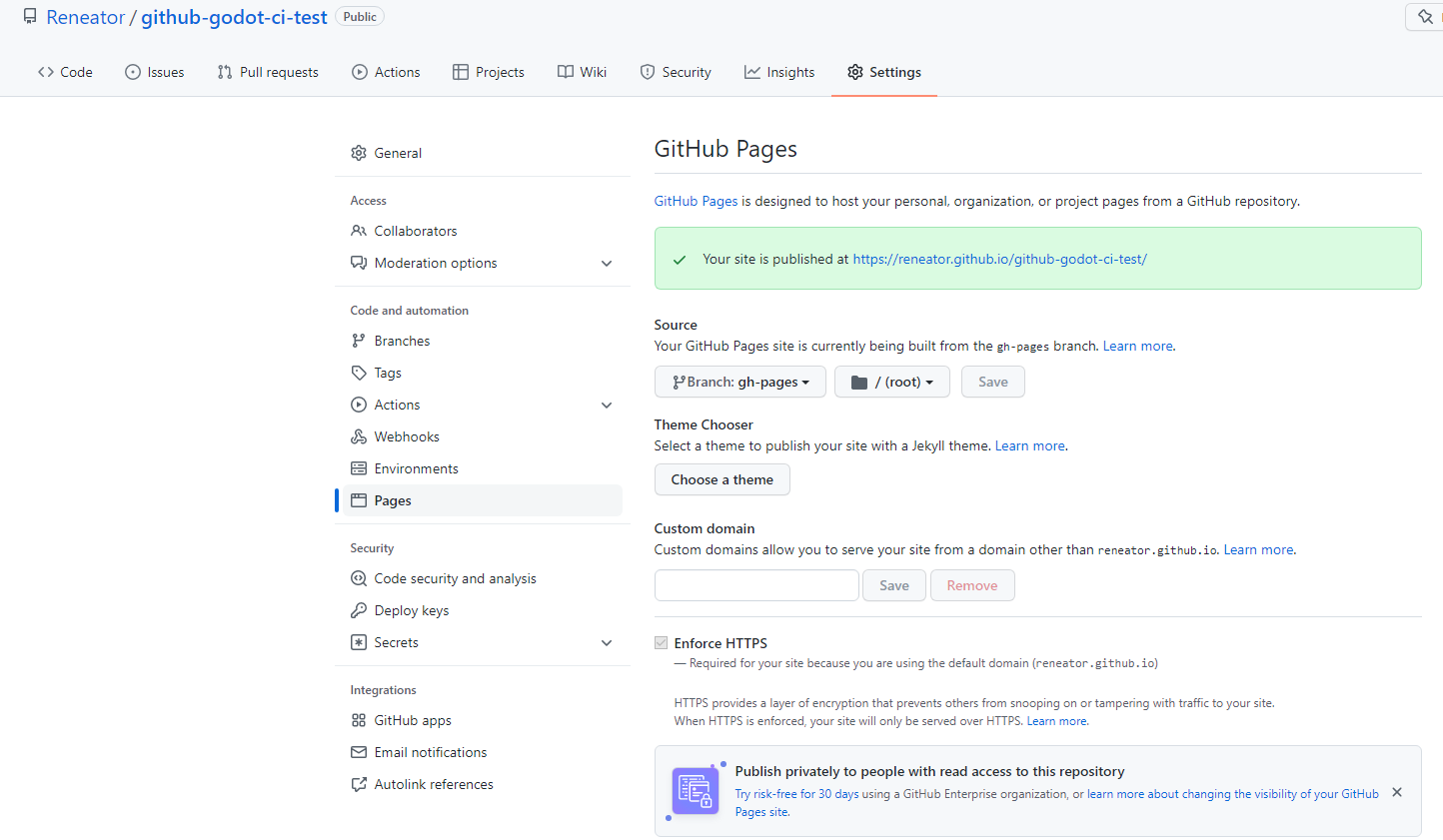This screenshot has height=840, width=1443.
Task: Click the custom domain text field
Action: pos(756,585)
